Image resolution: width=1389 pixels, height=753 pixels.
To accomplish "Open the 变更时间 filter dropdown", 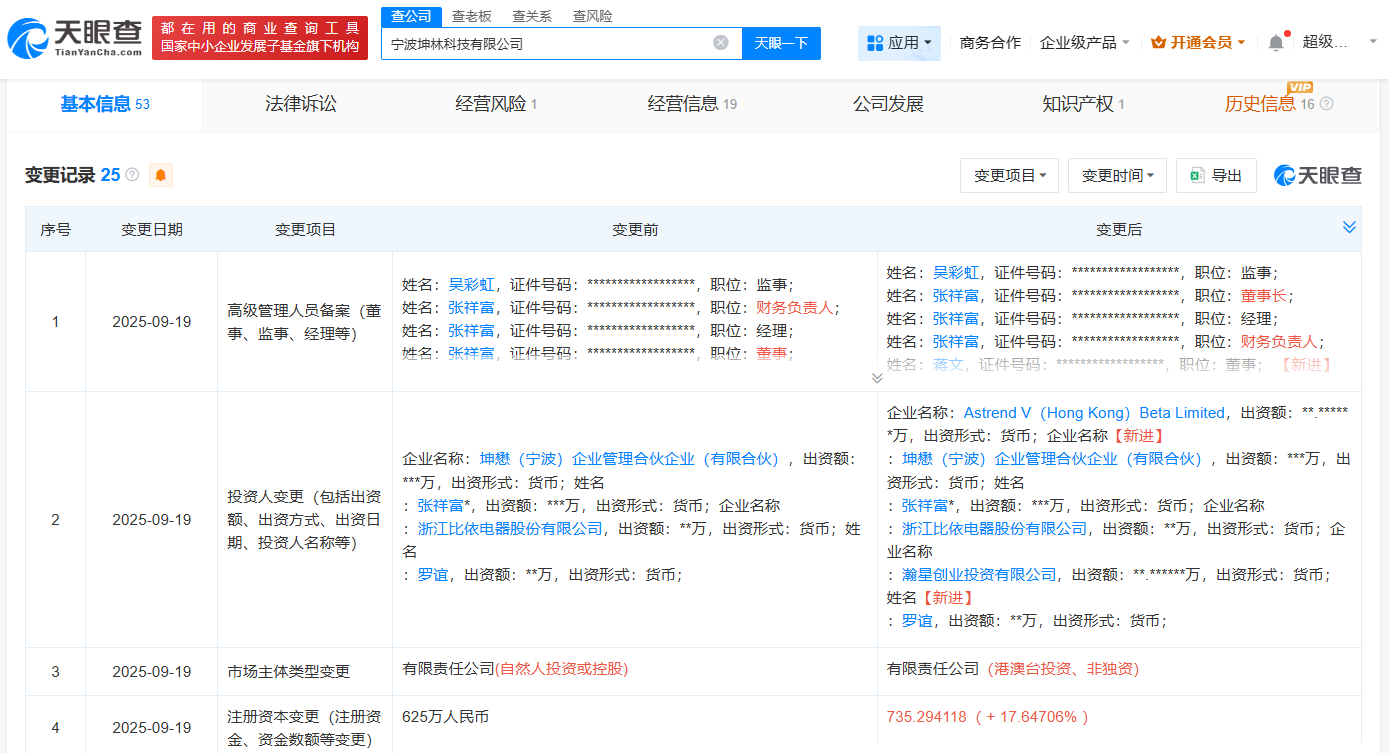I will coord(1115,175).
